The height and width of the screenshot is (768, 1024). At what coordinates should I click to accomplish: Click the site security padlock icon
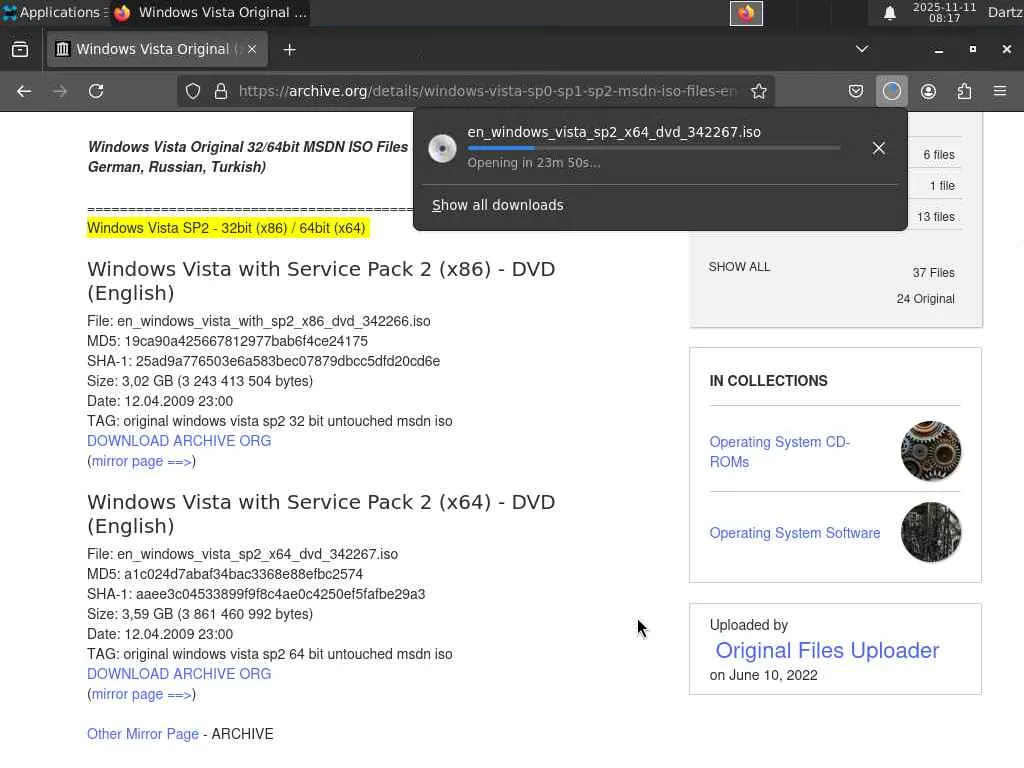[x=221, y=91]
